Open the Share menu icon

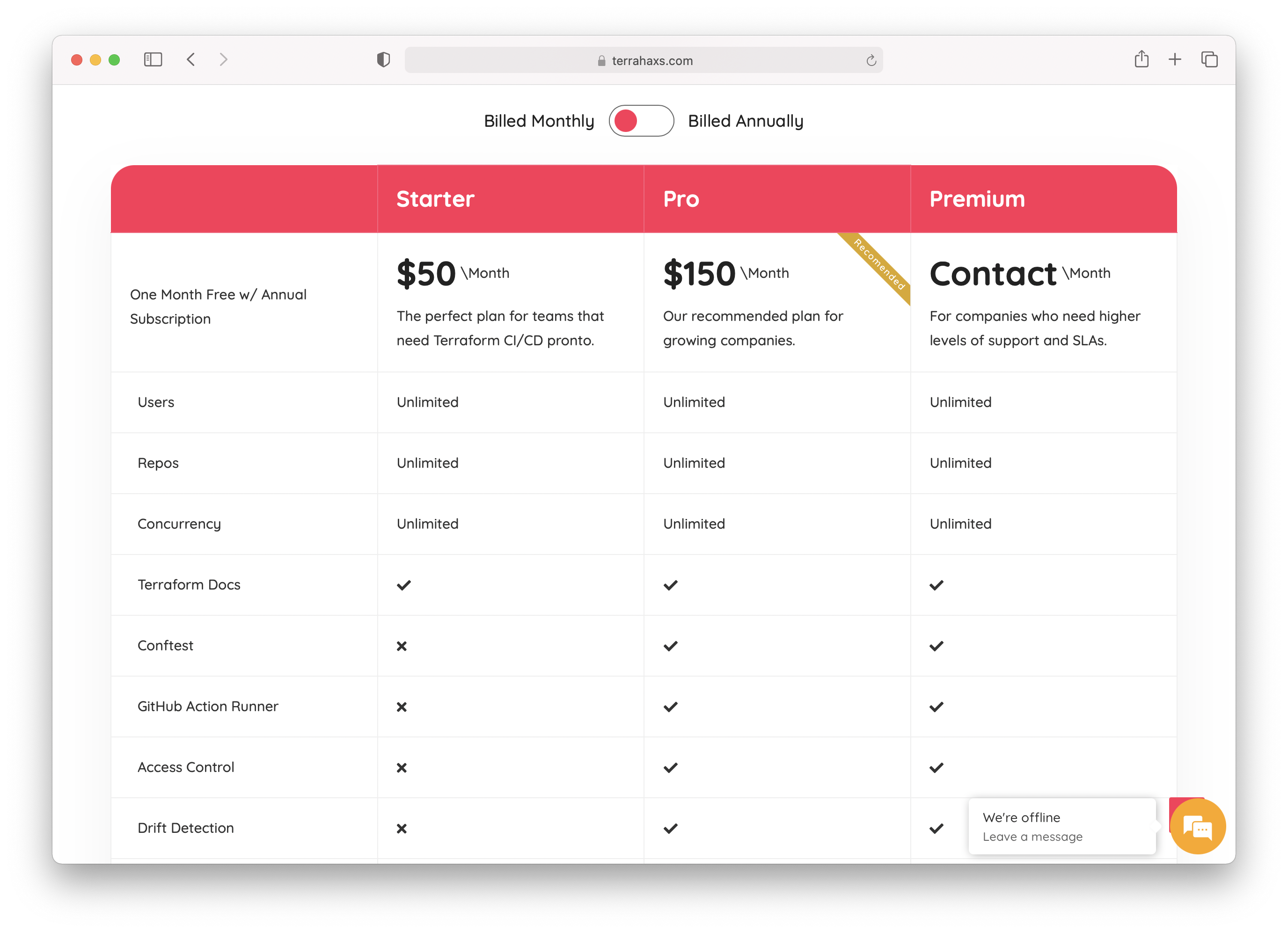click(1141, 59)
